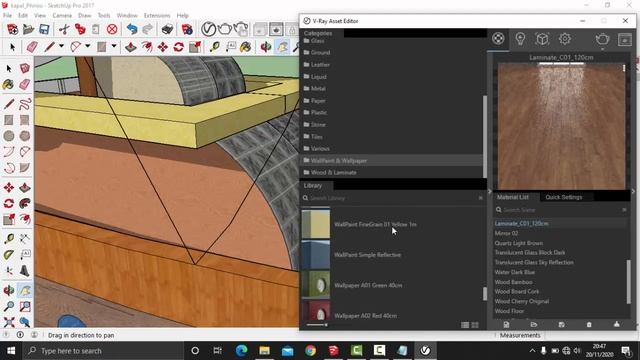Select the Paint Bucket tool in top toolbar
This screenshot has width=640, height=360.
click(245, 47)
